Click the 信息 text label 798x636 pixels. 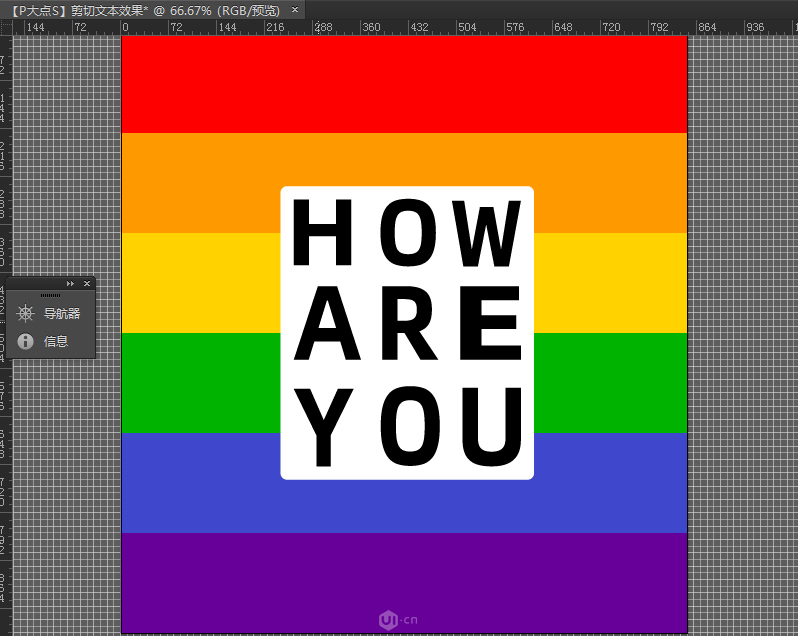point(56,341)
